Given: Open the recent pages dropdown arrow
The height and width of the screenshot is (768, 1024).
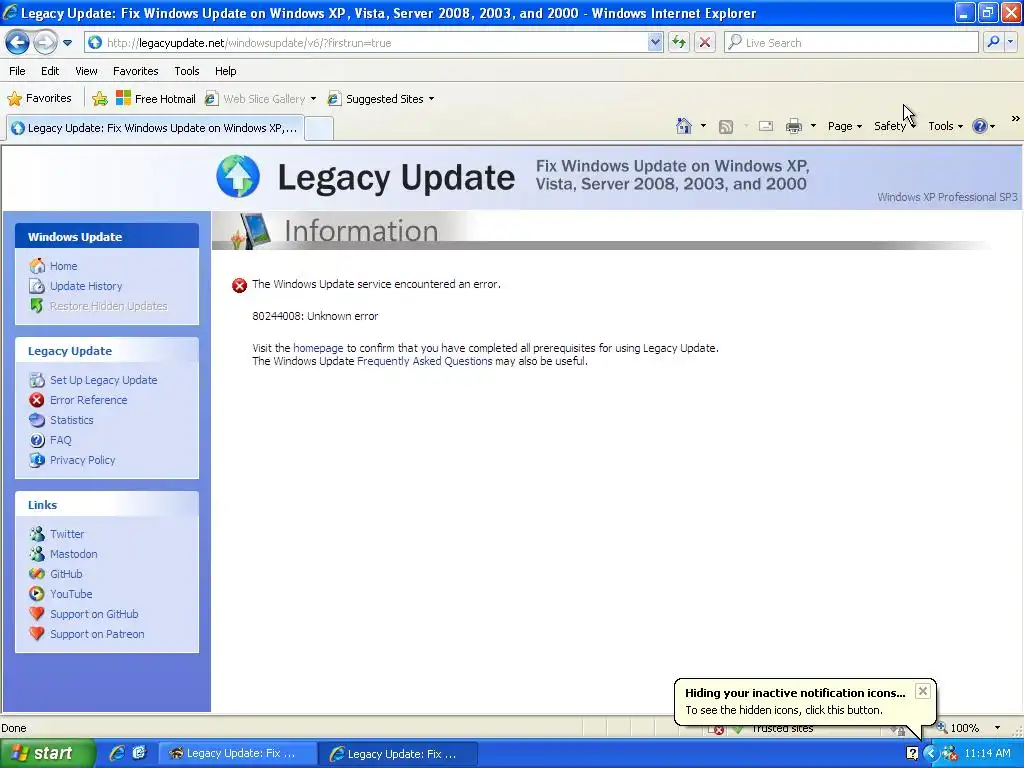Looking at the screenshot, I should [x=67, y=43].
